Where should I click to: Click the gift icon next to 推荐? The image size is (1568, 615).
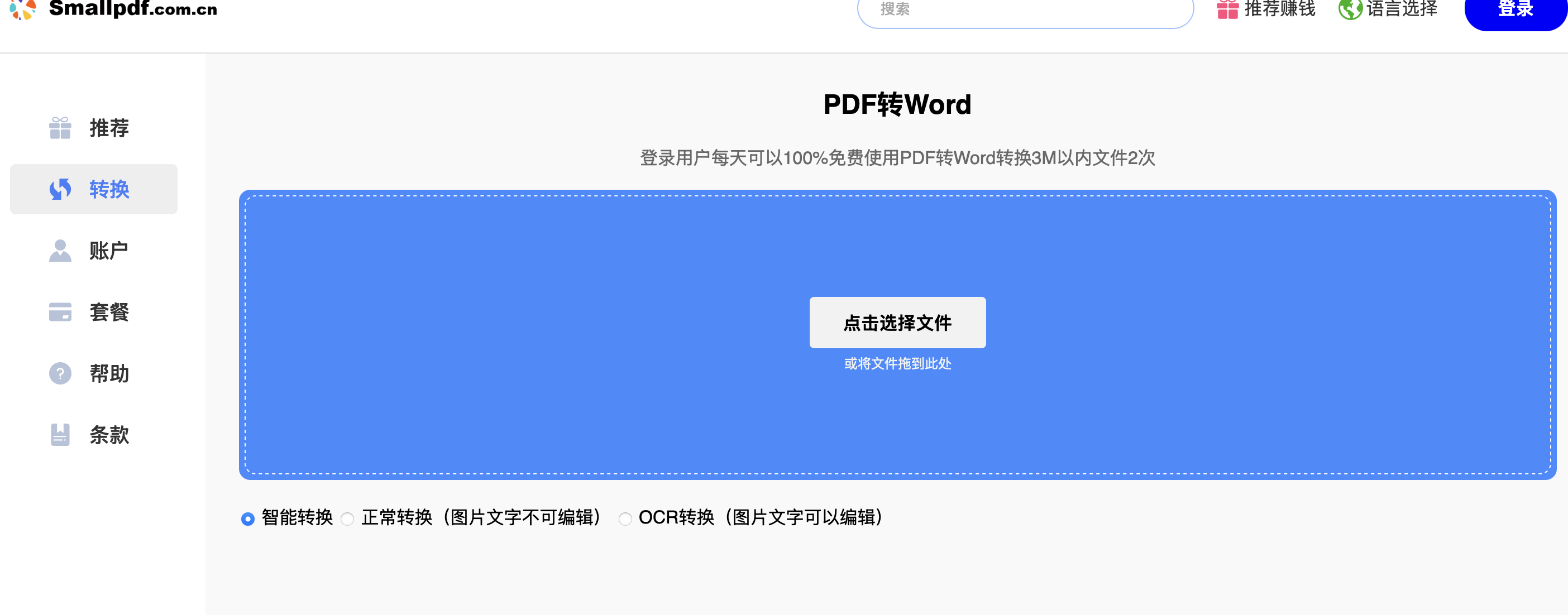[60, 128]
